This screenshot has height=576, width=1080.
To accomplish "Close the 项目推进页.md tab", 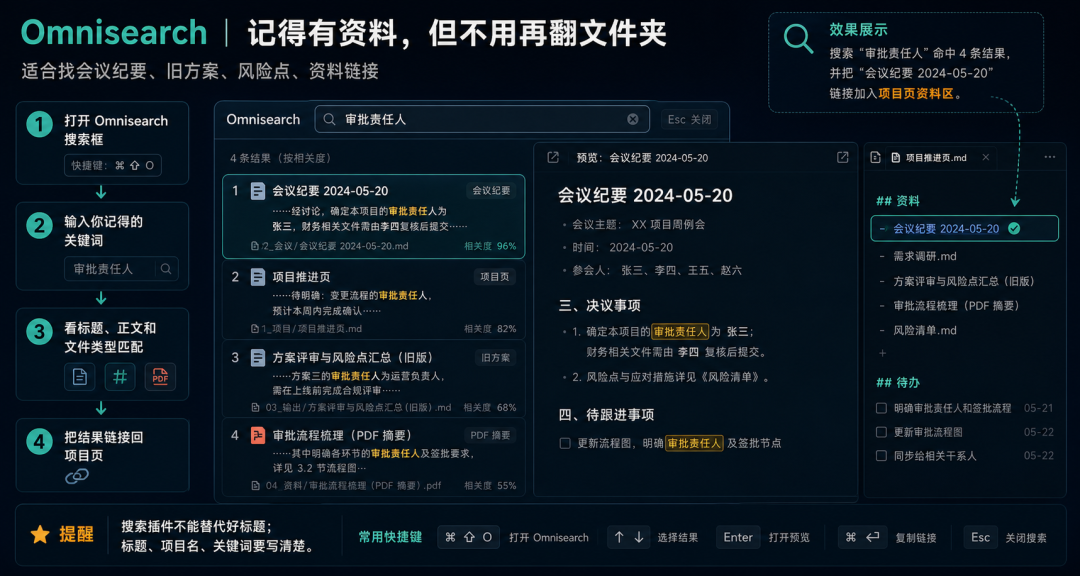I will (985, 158).
